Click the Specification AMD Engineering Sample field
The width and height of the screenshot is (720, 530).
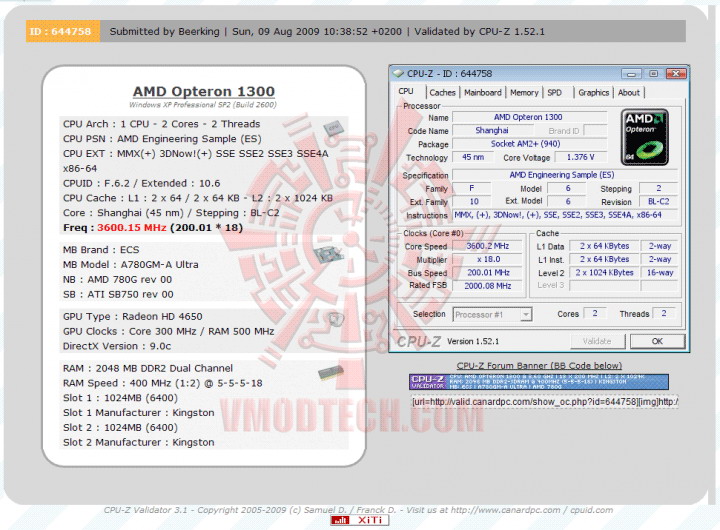[x=565, y=175]
